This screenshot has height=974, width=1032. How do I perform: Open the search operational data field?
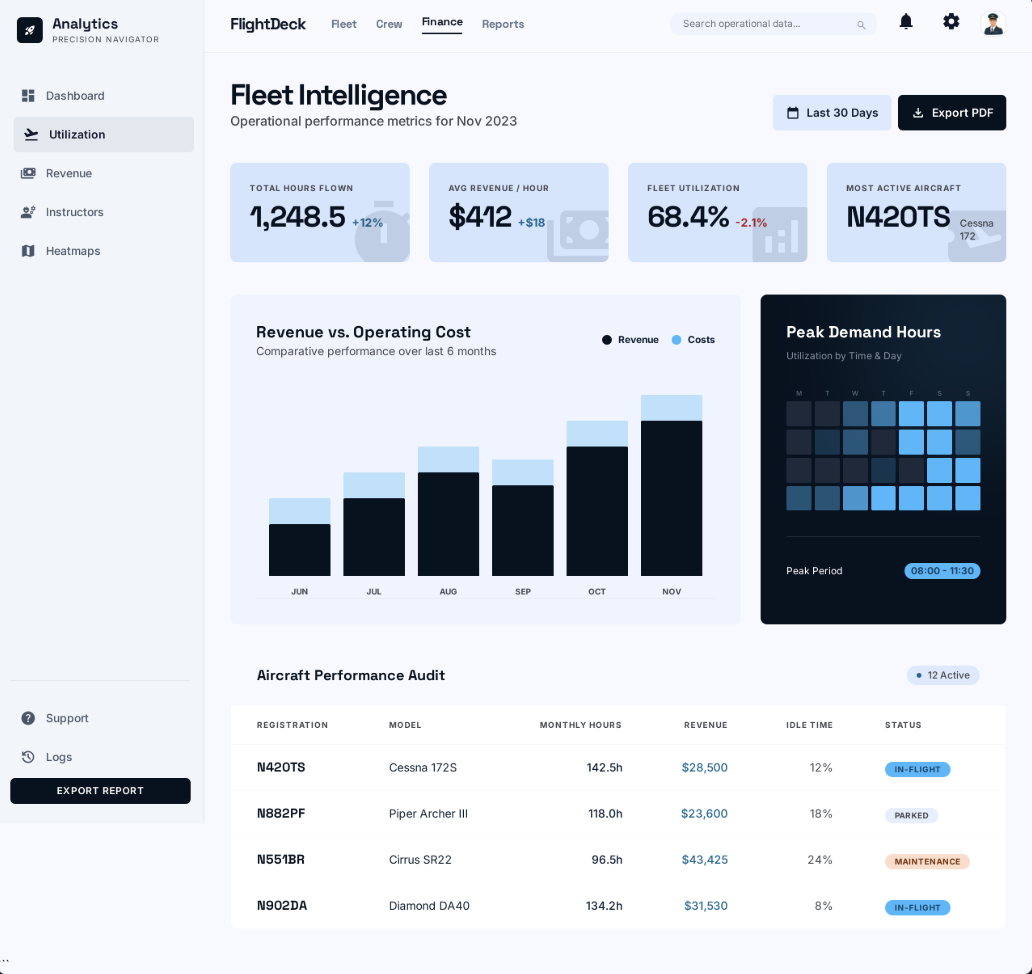coord(773,23)
